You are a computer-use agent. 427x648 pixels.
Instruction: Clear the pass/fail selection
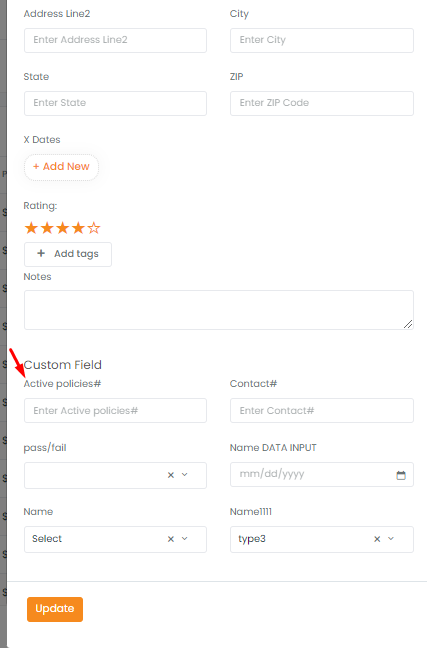171,475
